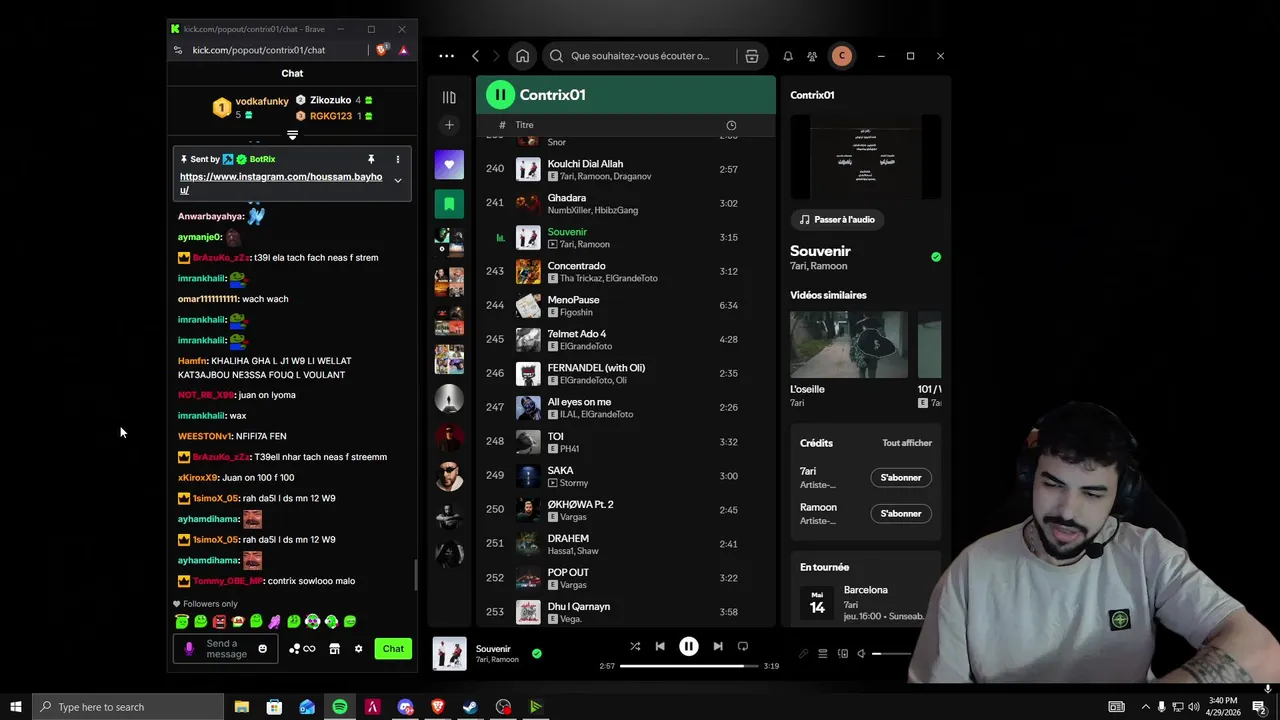The height and width of the screenshot is (720, 1280).
Task: Open the play queue icon
Action: [823, 654]
